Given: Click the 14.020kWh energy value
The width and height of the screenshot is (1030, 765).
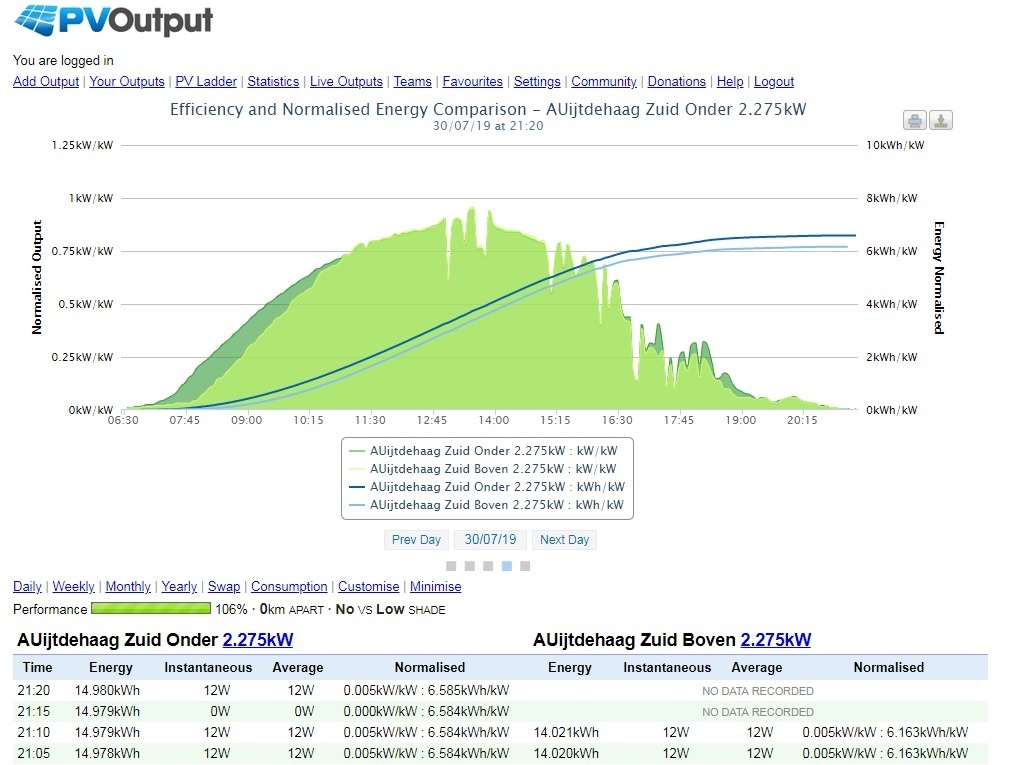Looking at the screenshot, I should 566,753.
